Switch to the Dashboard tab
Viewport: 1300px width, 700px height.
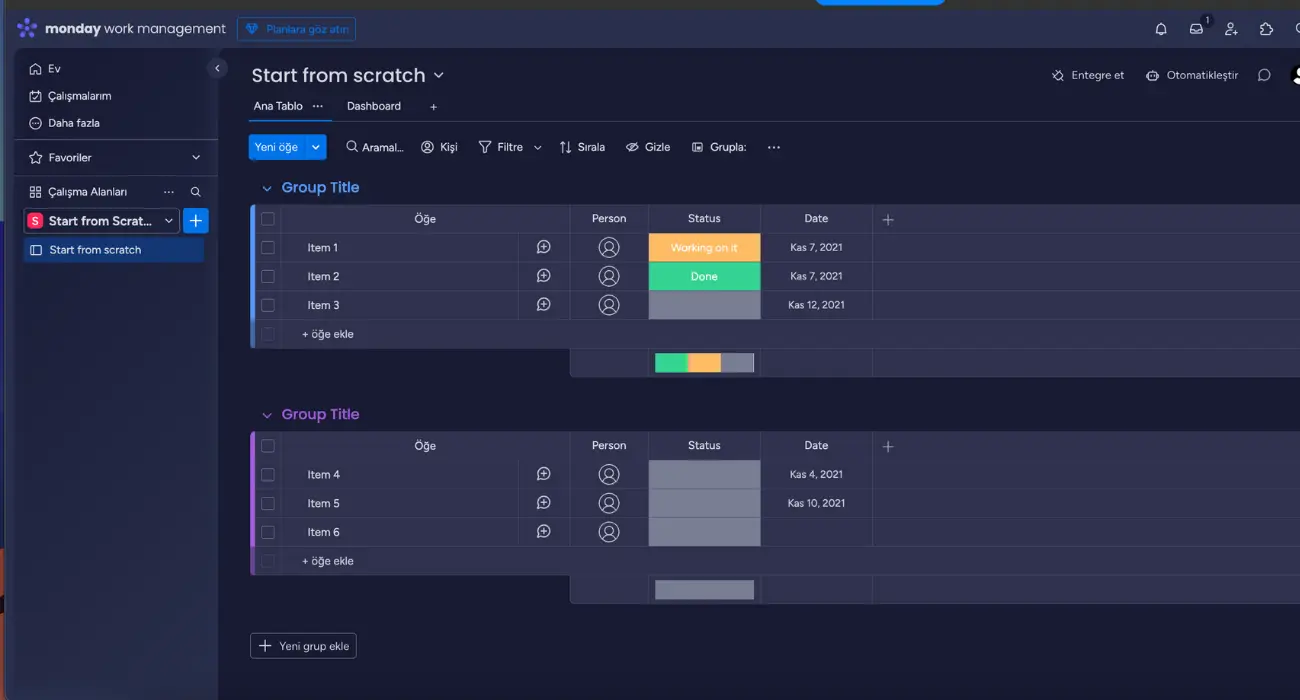point(373,106)
